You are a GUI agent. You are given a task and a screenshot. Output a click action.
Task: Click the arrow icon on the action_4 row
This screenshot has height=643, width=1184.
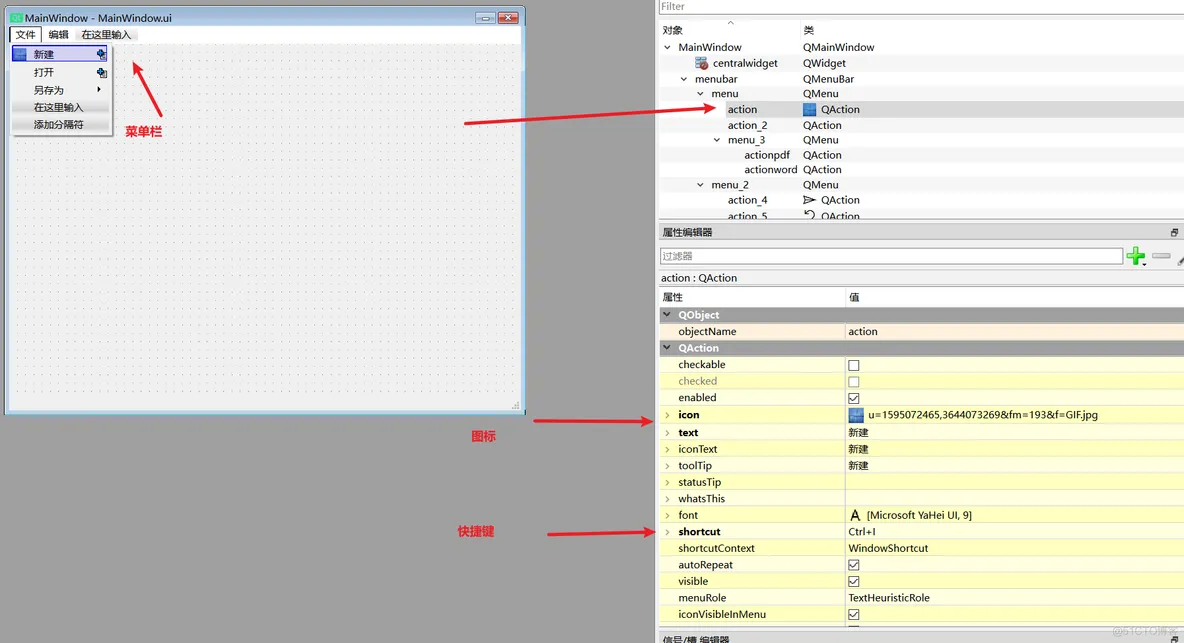click(810, 200)
